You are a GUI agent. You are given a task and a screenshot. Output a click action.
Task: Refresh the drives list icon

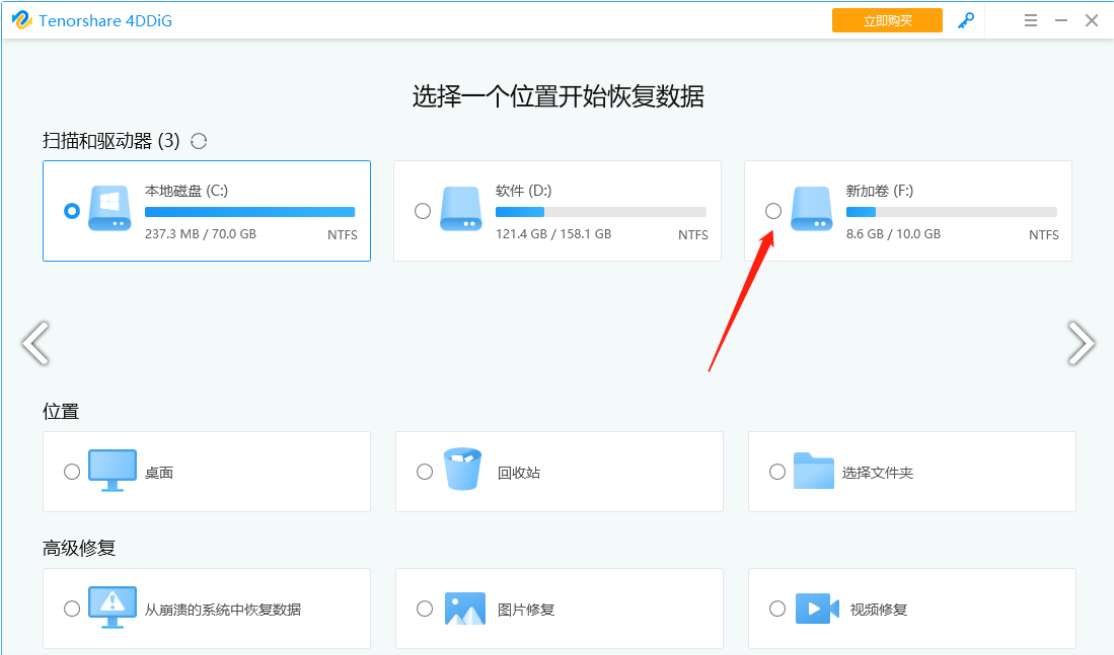tap(199, 141)
